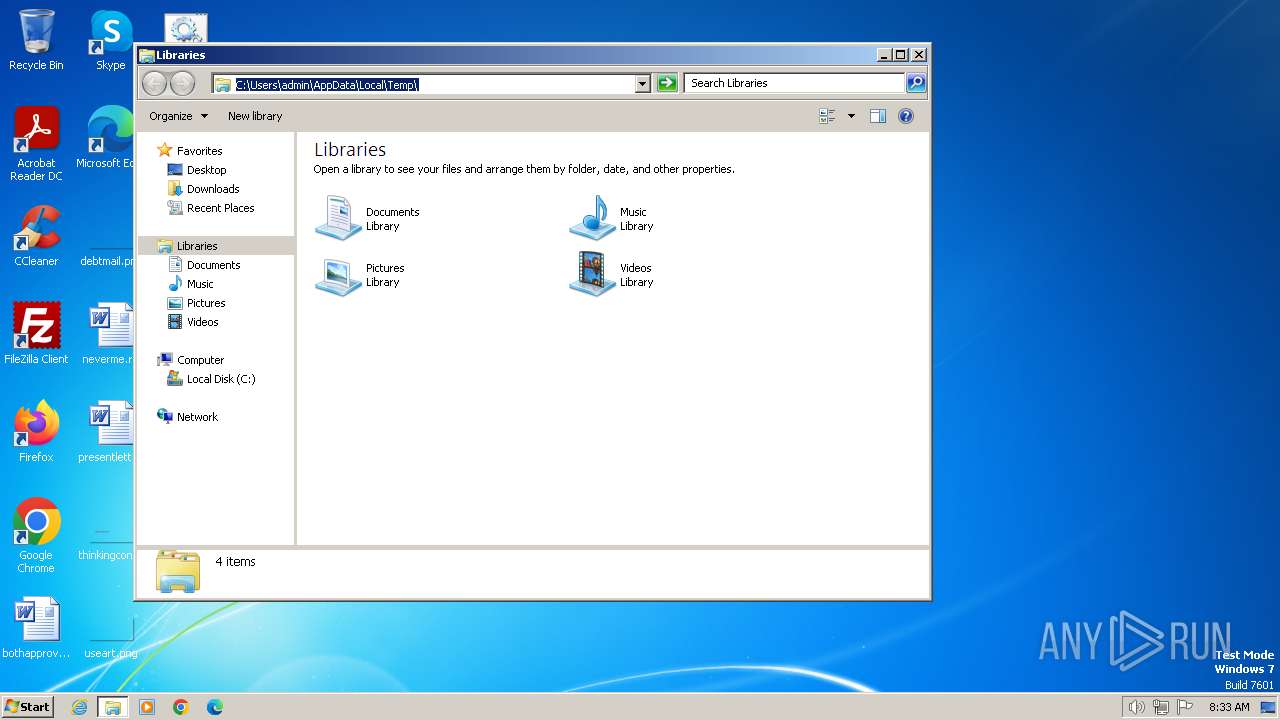This screenshot has height=720, width=1280.
Task: Click the search magnifier button
Action: 915,83
